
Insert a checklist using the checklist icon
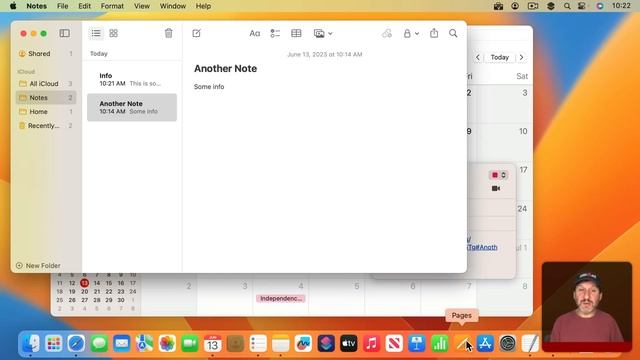coord(275,33)
